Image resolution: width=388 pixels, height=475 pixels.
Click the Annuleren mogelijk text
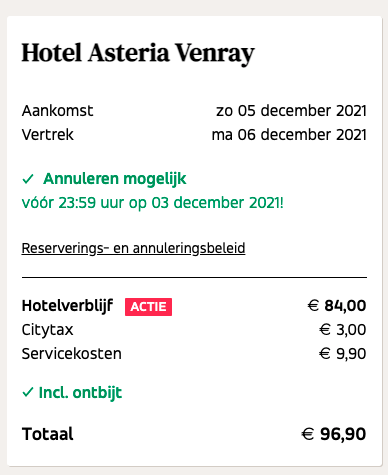click(x=115, y=179)
